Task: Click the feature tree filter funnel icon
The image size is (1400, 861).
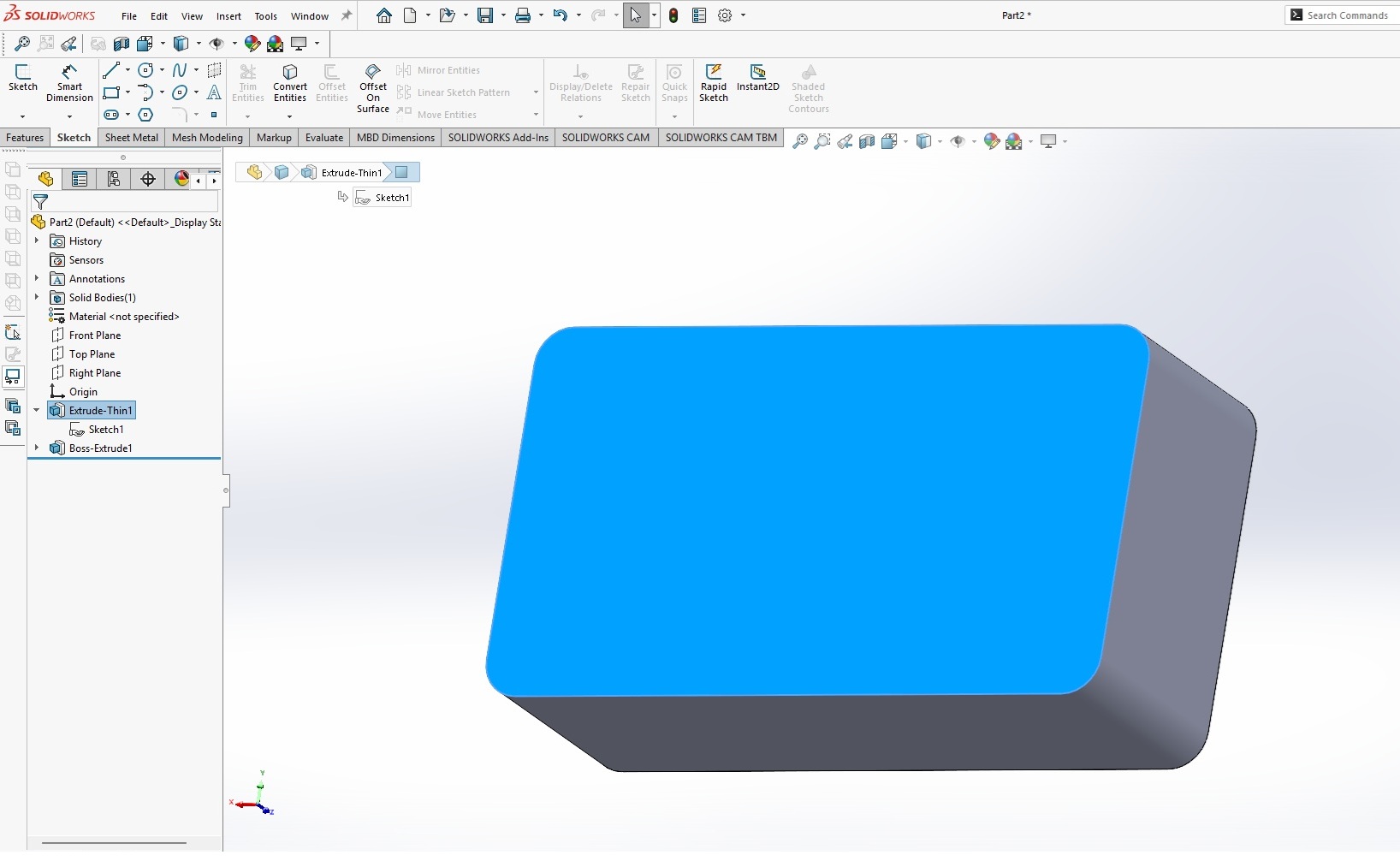Action: (x=40, y=202)
